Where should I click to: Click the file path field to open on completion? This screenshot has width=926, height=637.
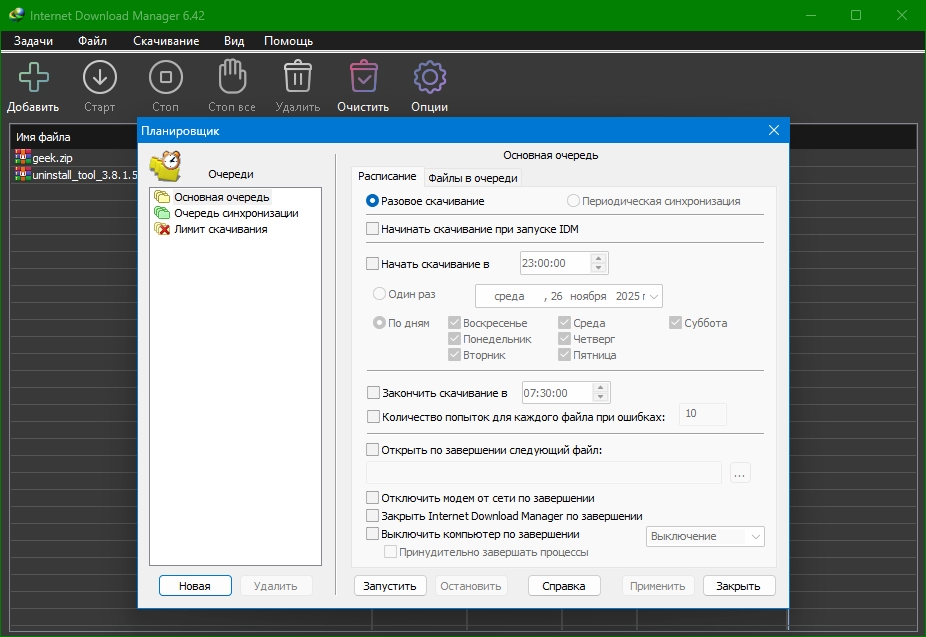pyautogui.click(x=544, y=473)
